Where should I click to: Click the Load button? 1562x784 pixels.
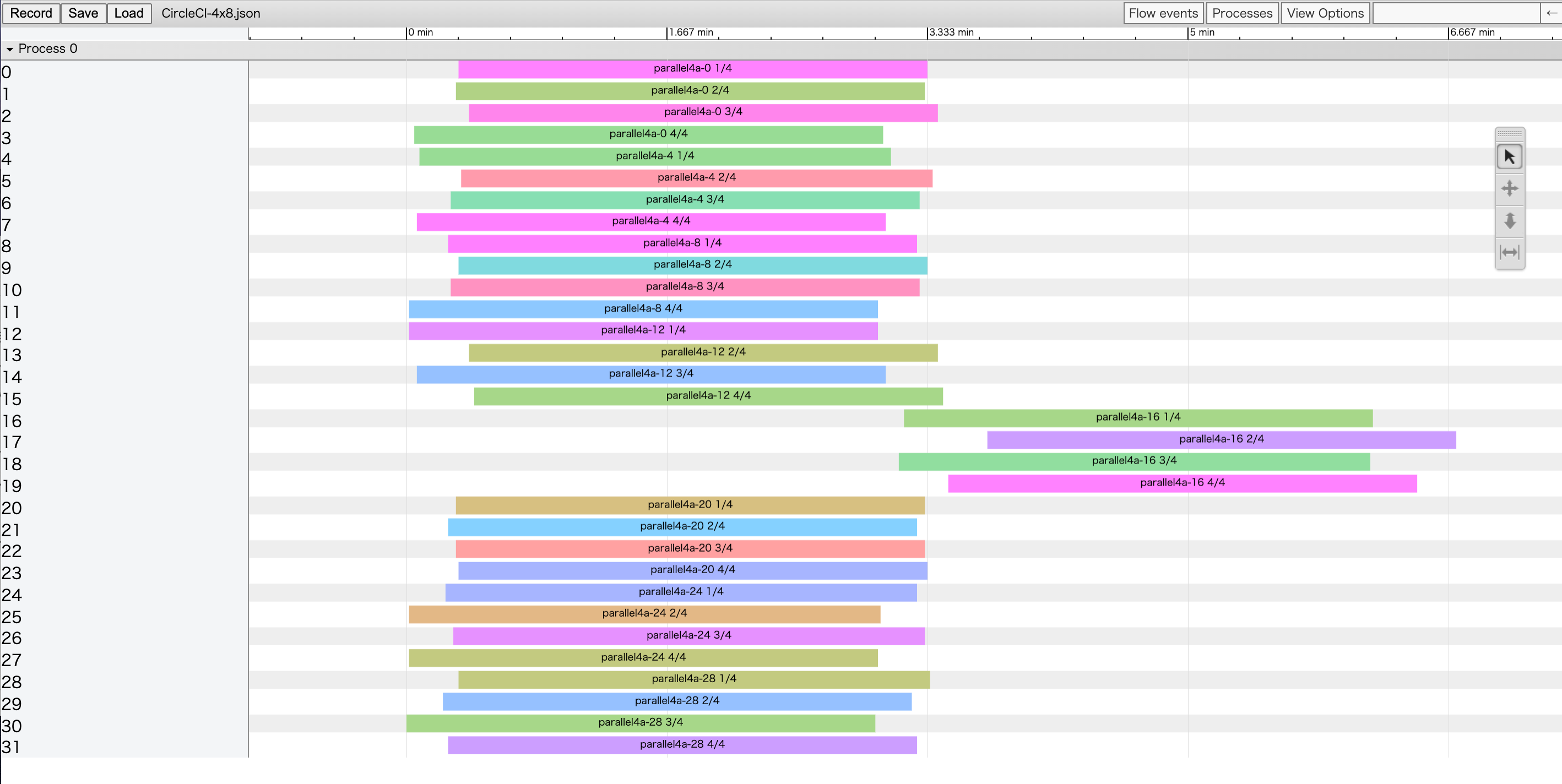click(128, 13)
